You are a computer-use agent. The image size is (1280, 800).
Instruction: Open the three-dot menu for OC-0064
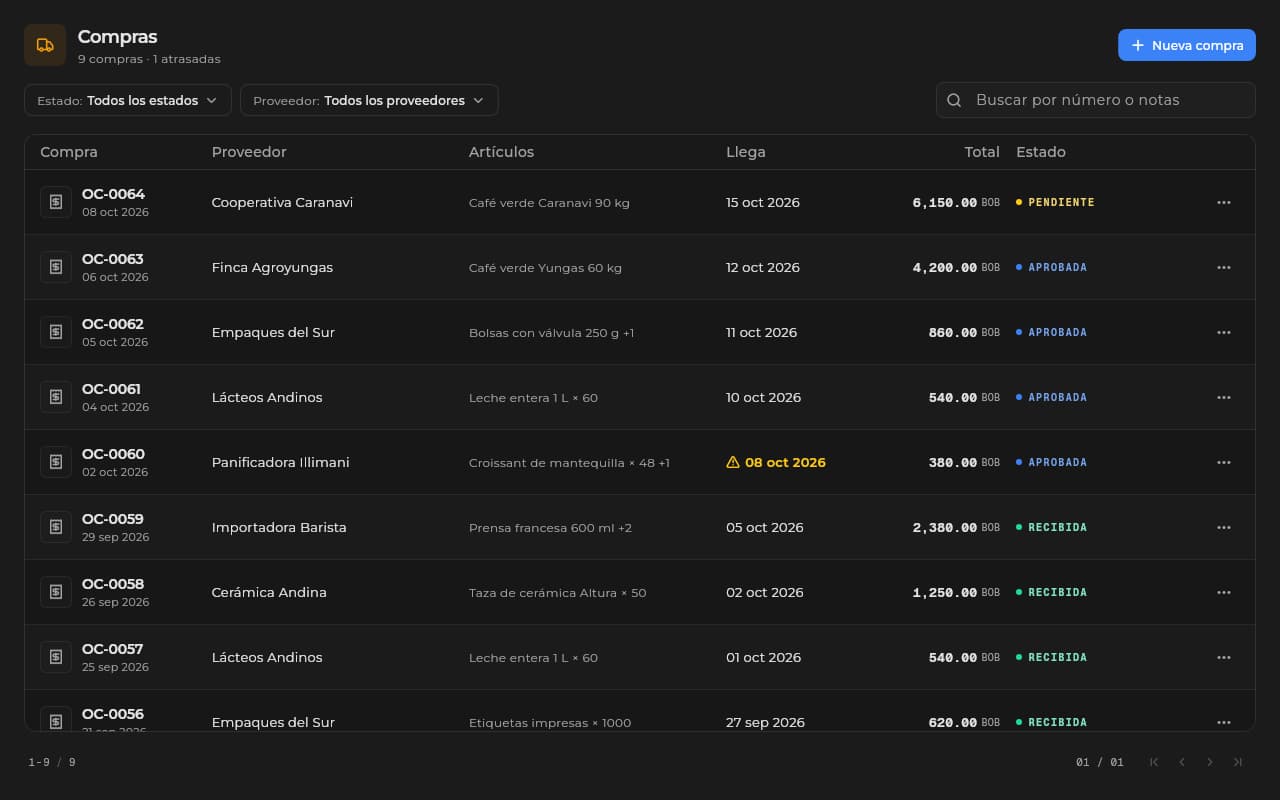click(1223, 202)
